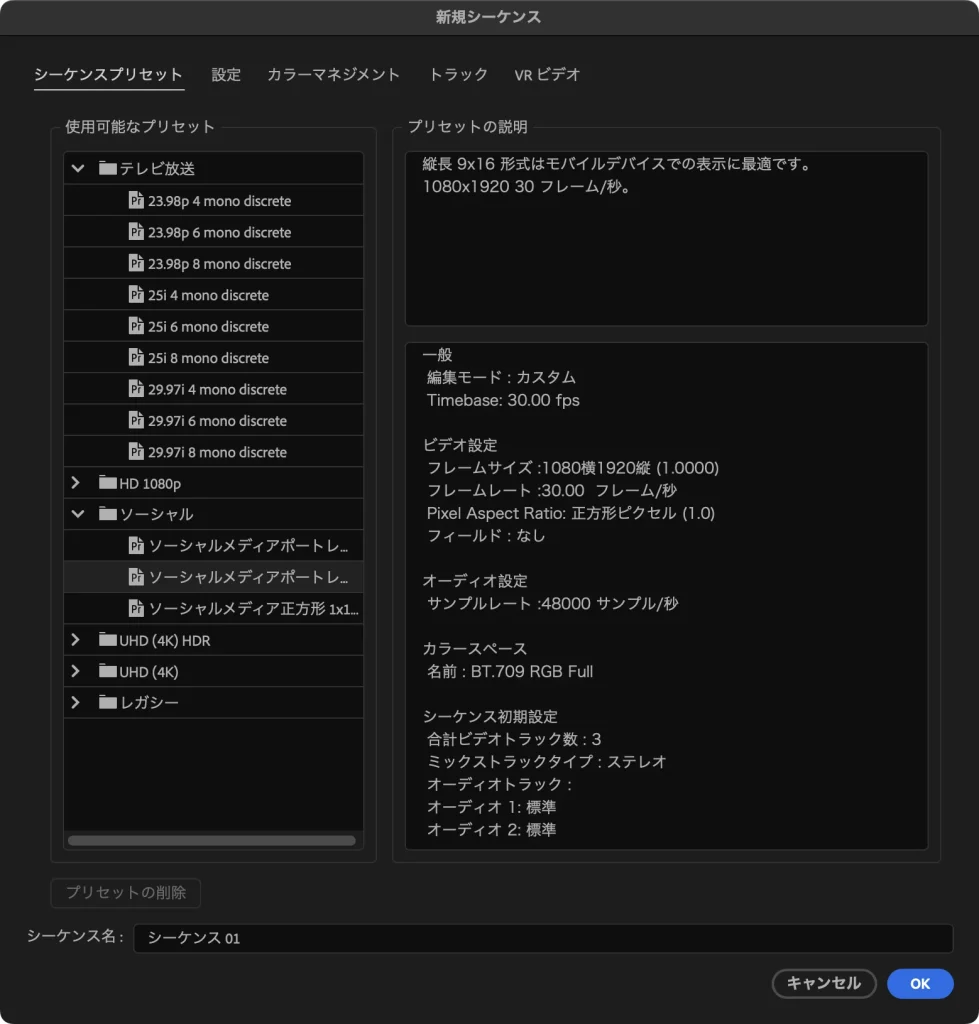The width and height of the screenshot is (979, 1024).
Task: Click the text 'フィールド : なし'
Action: click(485, 536)
